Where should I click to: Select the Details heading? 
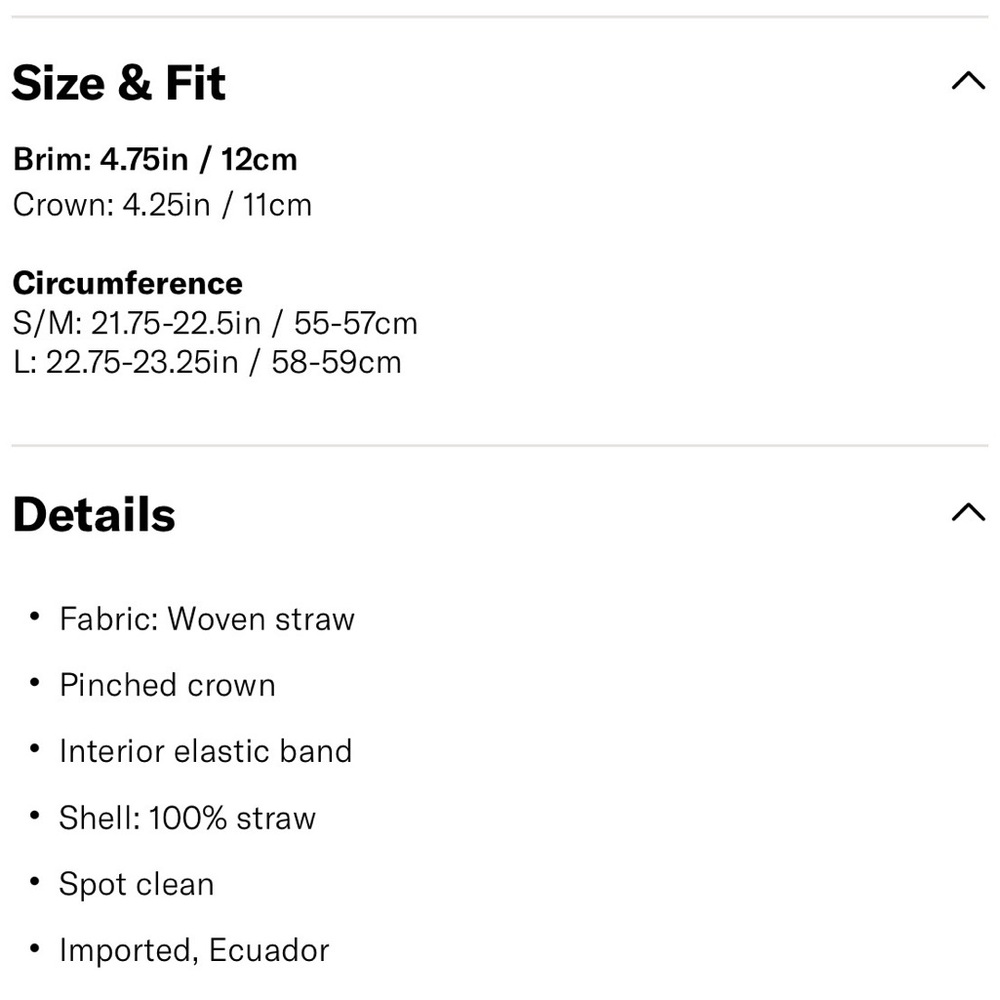(94, 515)
